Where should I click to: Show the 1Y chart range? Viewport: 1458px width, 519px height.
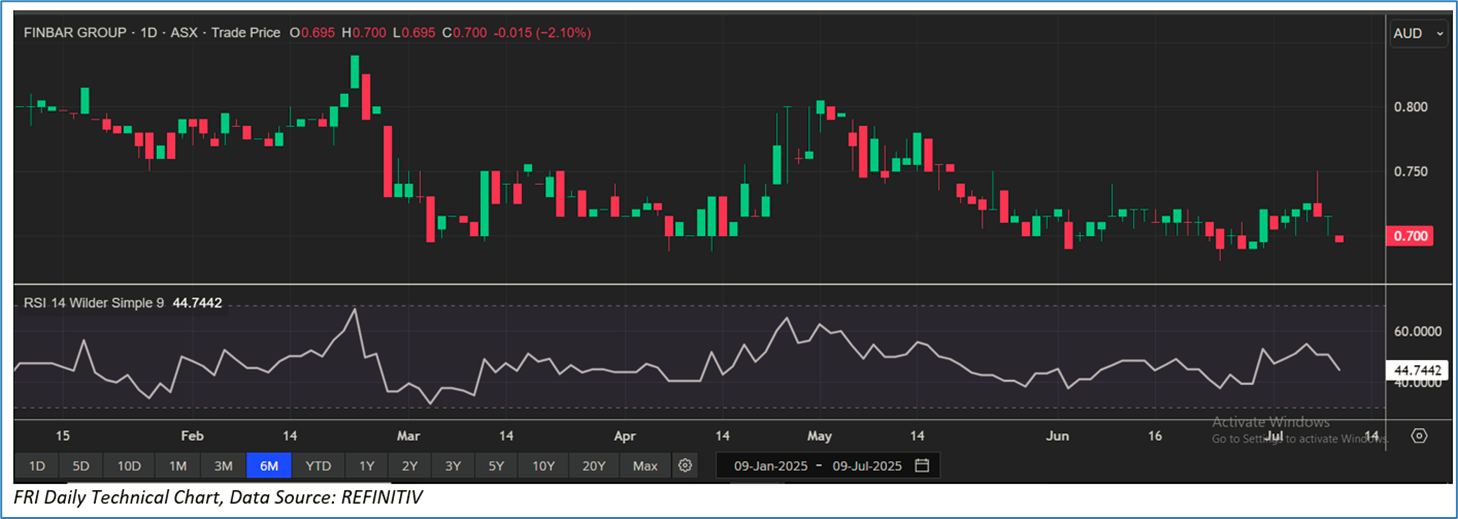tap(367, 466)
